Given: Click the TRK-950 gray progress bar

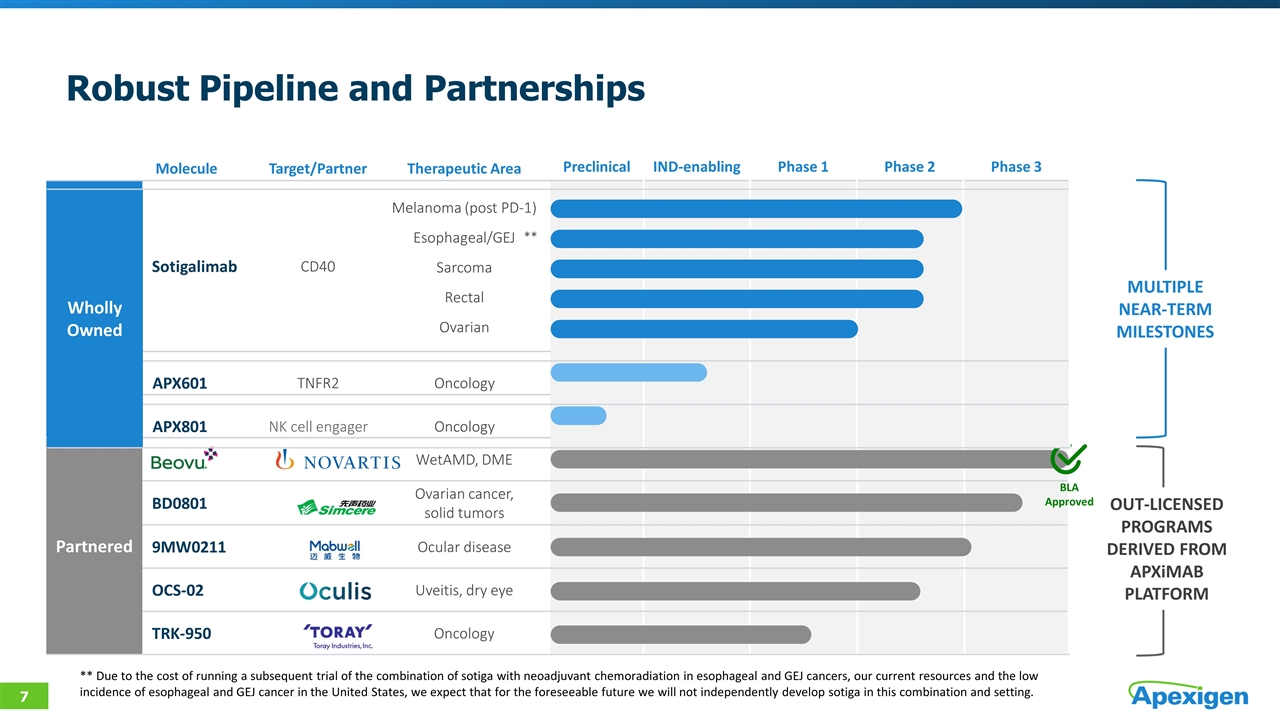Looking at the screenshot, I should [x=681, y=634].
